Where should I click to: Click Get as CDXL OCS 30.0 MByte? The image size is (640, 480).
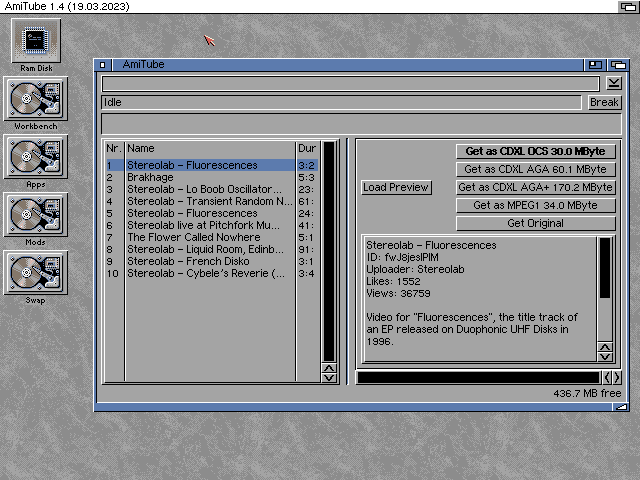(x=536, y=151)
